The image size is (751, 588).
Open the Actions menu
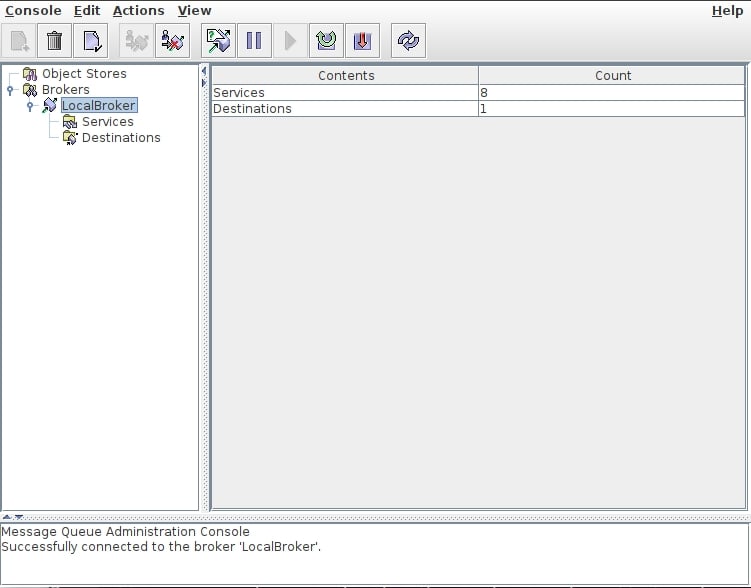click(138, 11)
